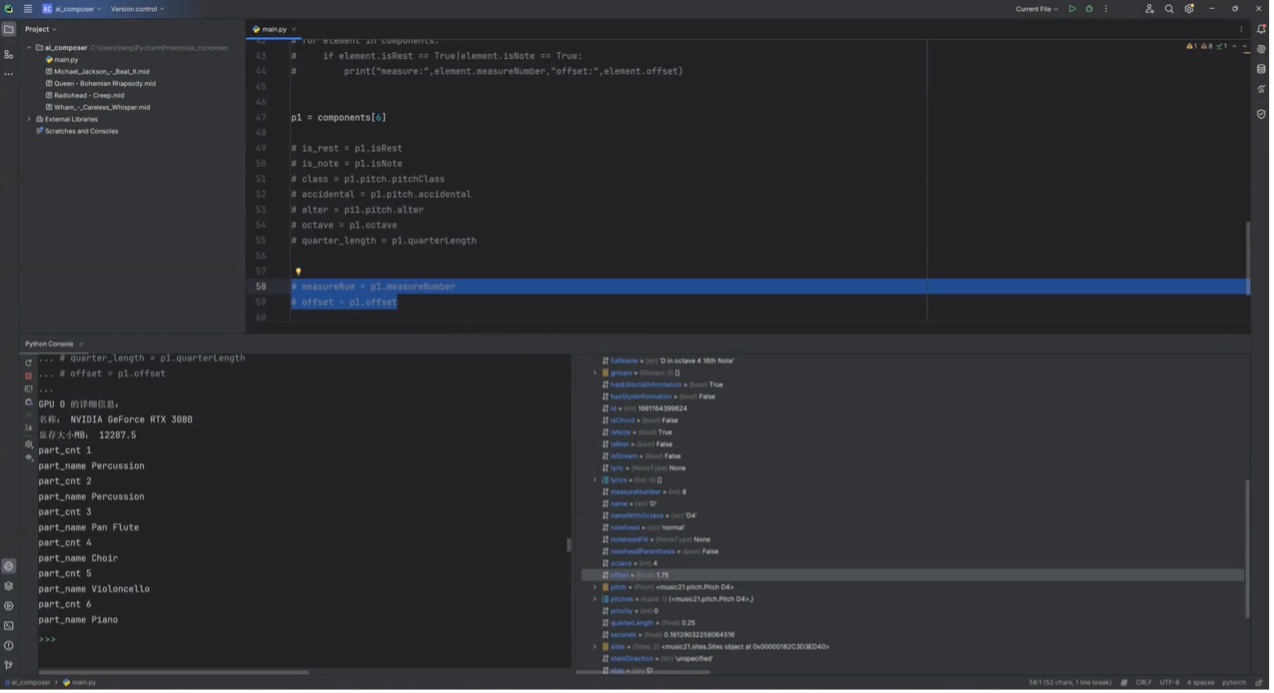Image resolution: width=1274 pixels, height=693 pixels.
Task: Open the Project tool window icon
Action: point(9,29)
